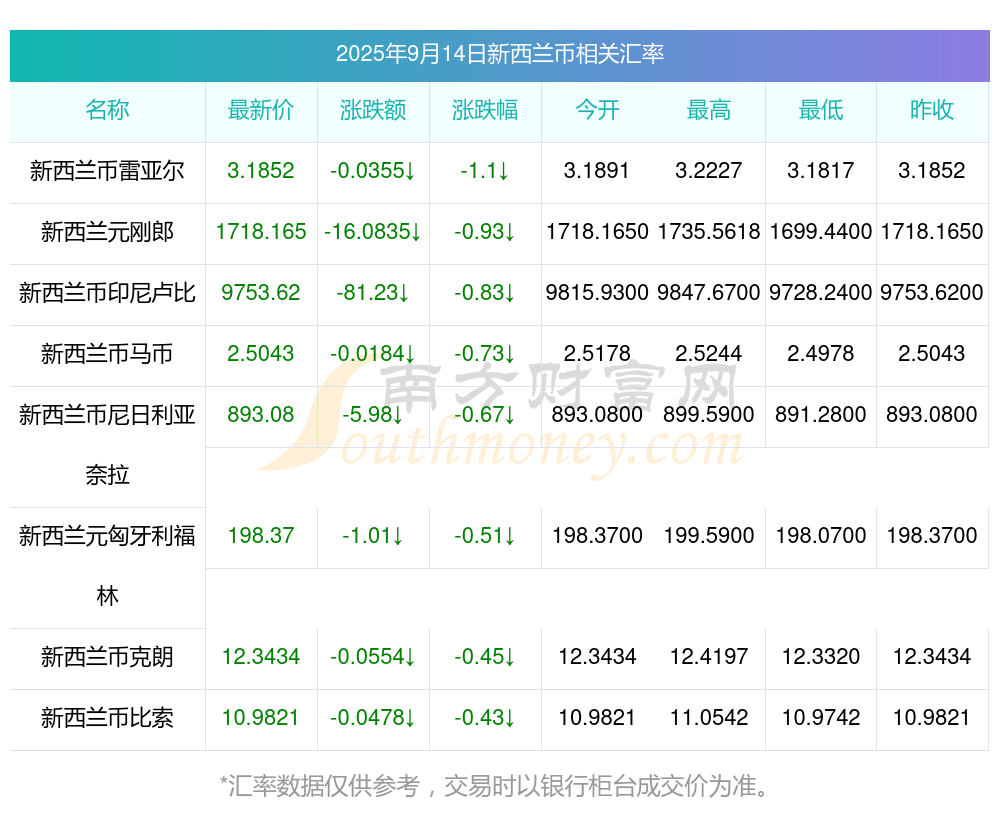Click percent change -0.93↓
This screenshot has height=817, width=1000.
pos(485,232)
